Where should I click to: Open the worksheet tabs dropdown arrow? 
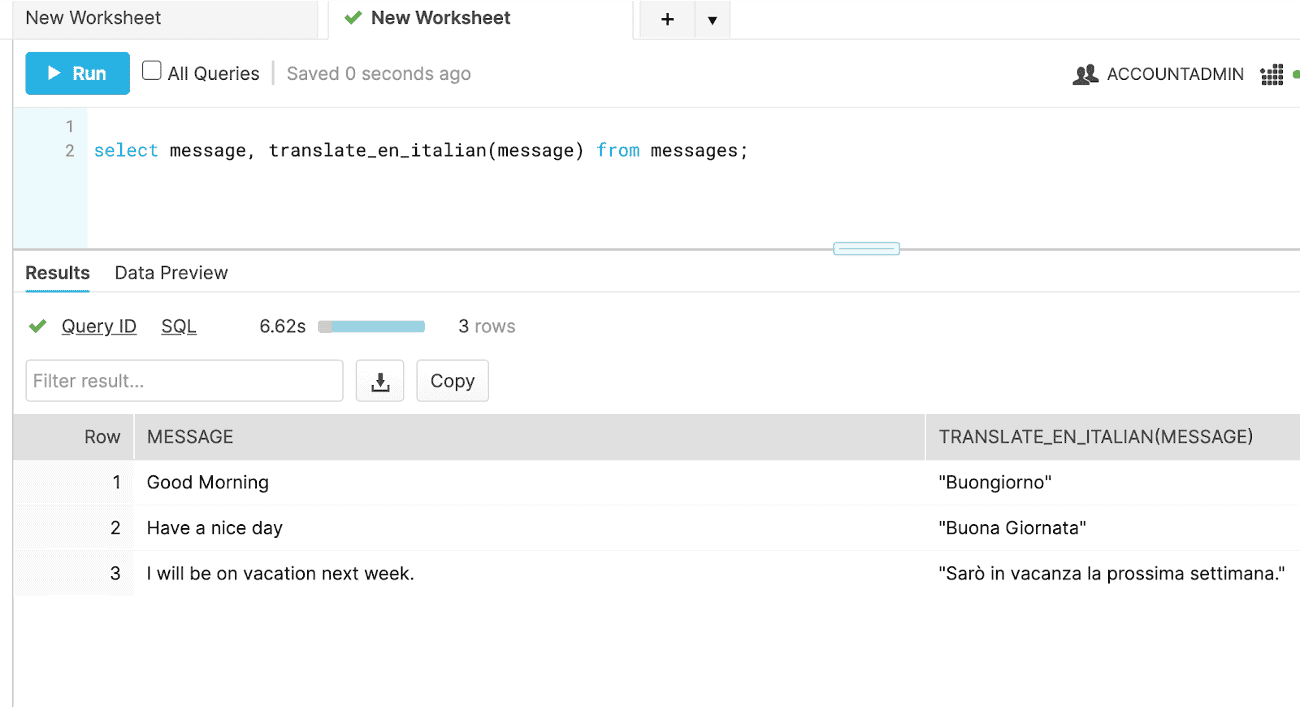pyautogui.click(x=712, y=20)
